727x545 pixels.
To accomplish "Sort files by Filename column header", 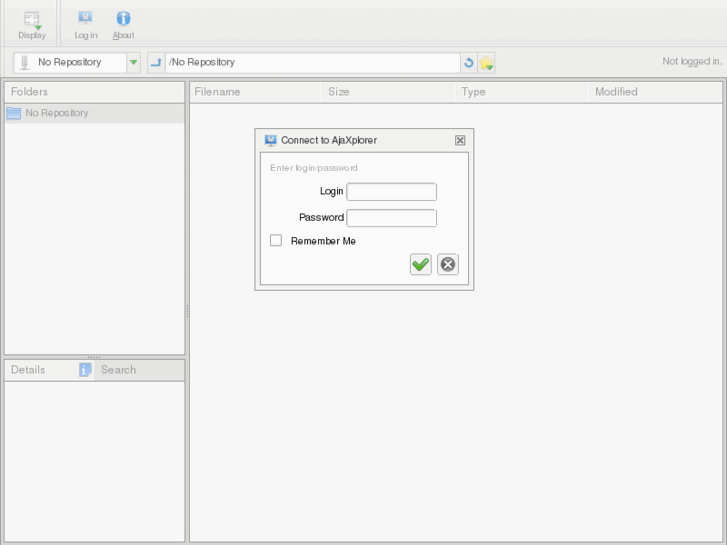I will [218, 92].
